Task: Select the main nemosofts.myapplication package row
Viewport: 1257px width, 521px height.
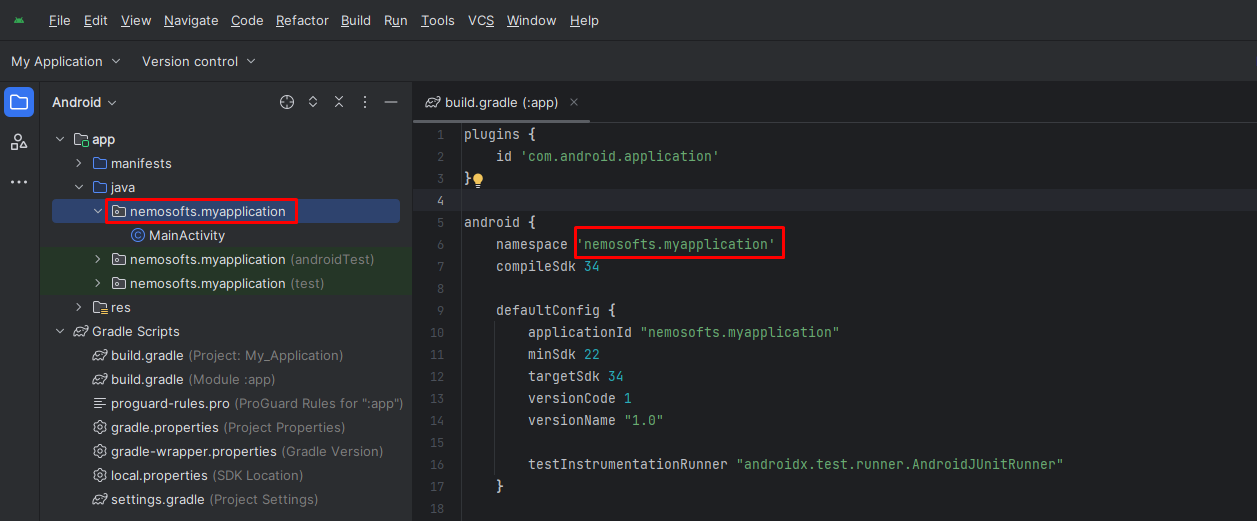Action: point(226,211)
